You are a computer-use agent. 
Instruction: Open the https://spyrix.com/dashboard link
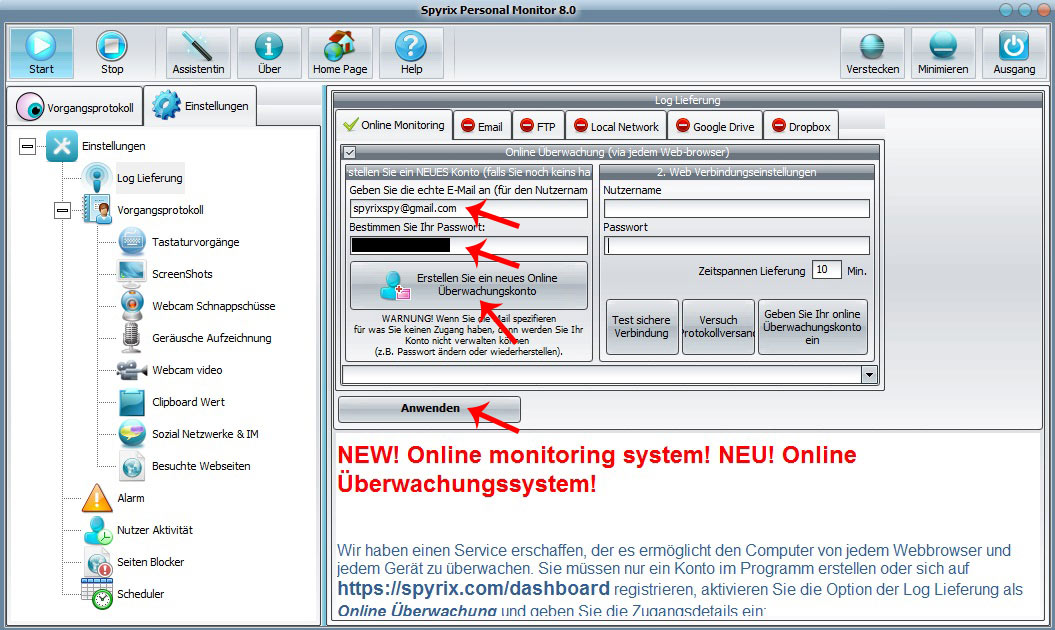(474, 588)
